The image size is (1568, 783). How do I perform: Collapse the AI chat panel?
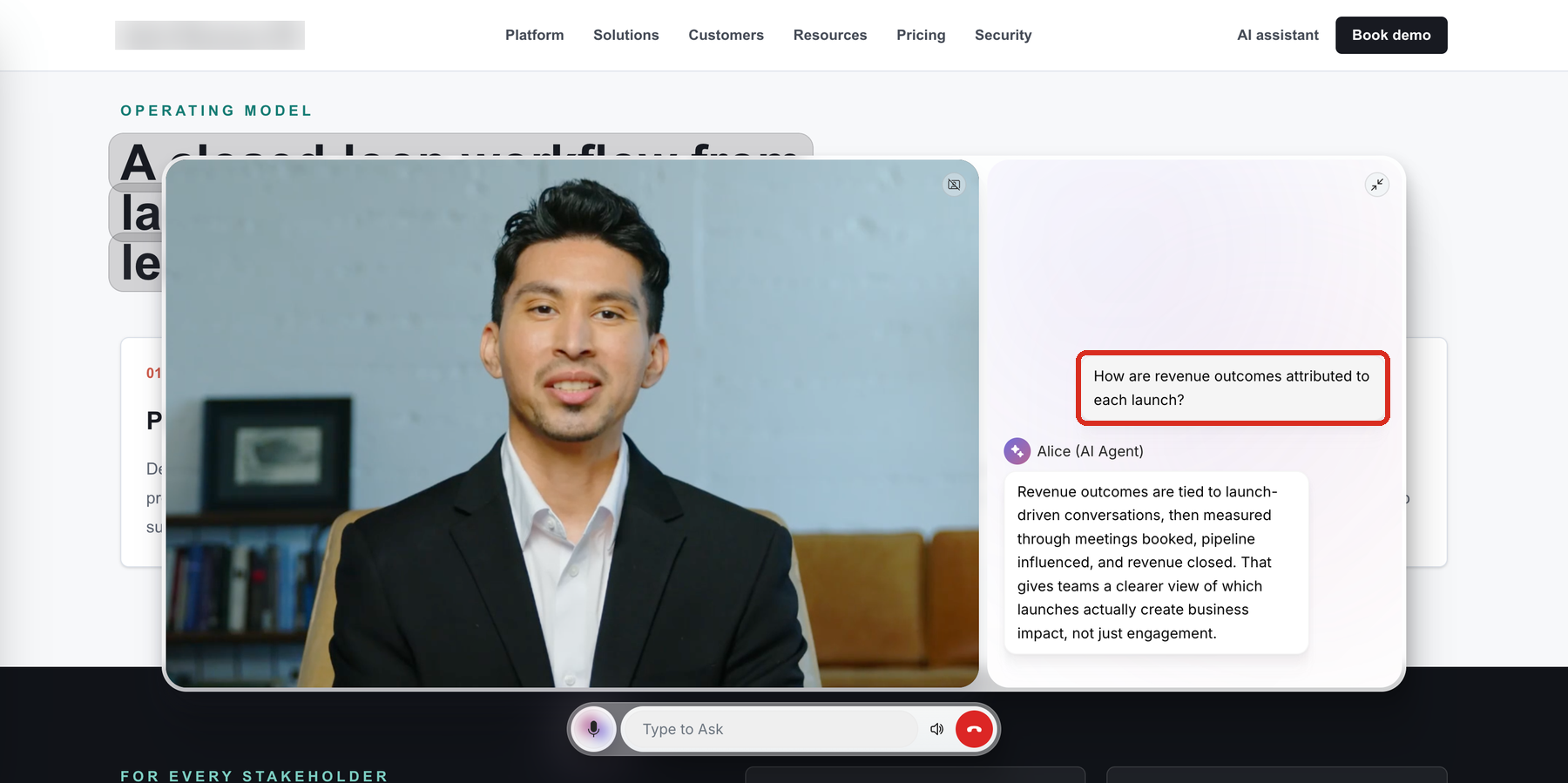click(x=1376, y=185)
